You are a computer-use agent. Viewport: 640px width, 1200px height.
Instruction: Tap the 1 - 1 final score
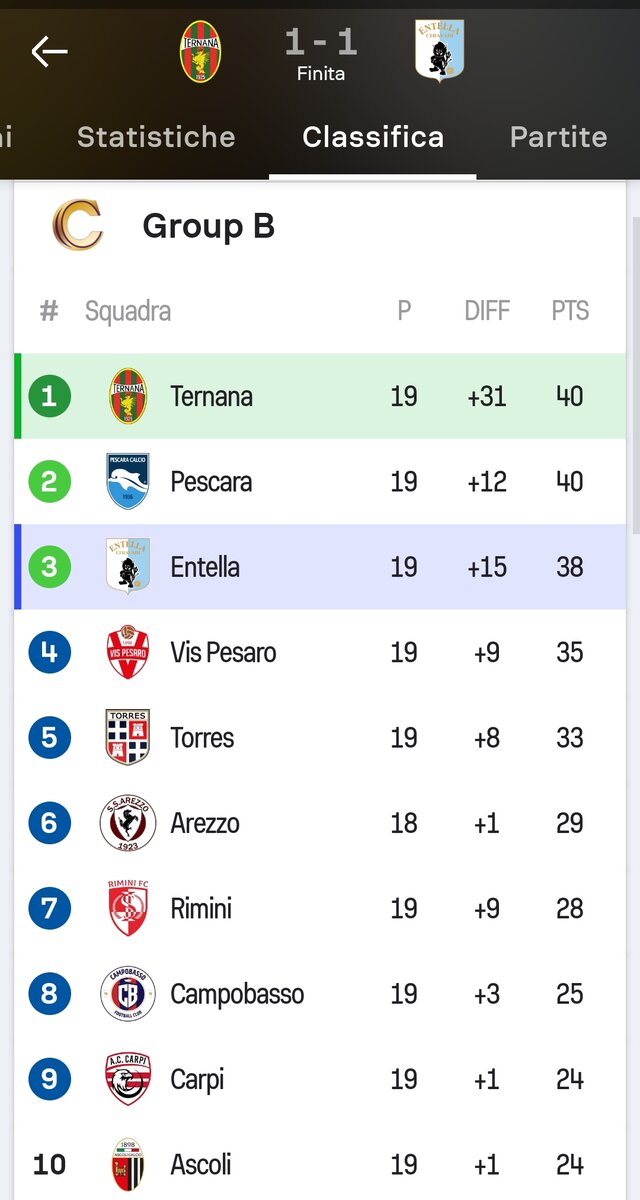coord(321,44)
